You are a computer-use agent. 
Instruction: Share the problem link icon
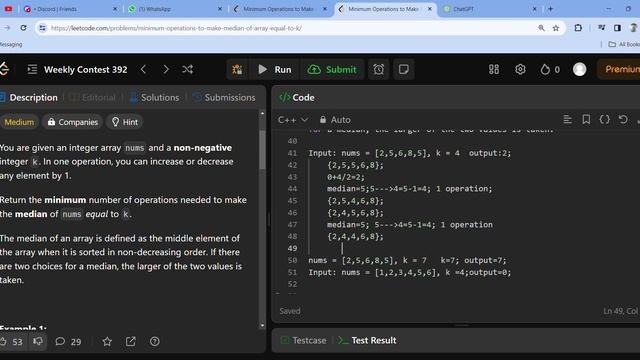[x=131, y=341]
